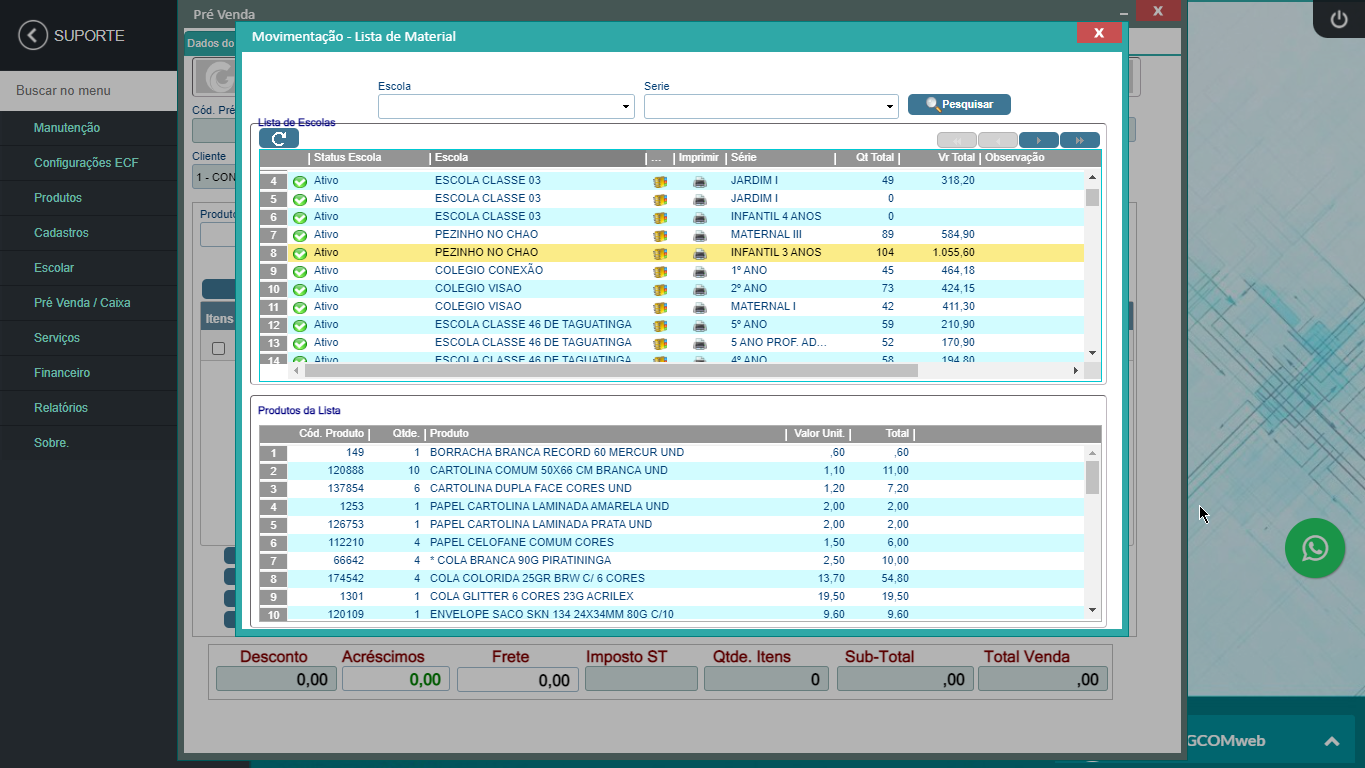This screenshot has height=768, width=1365.
Task: Select COLA GLITTER 6 CORES 23G ACRILEX
Action: 672,597
